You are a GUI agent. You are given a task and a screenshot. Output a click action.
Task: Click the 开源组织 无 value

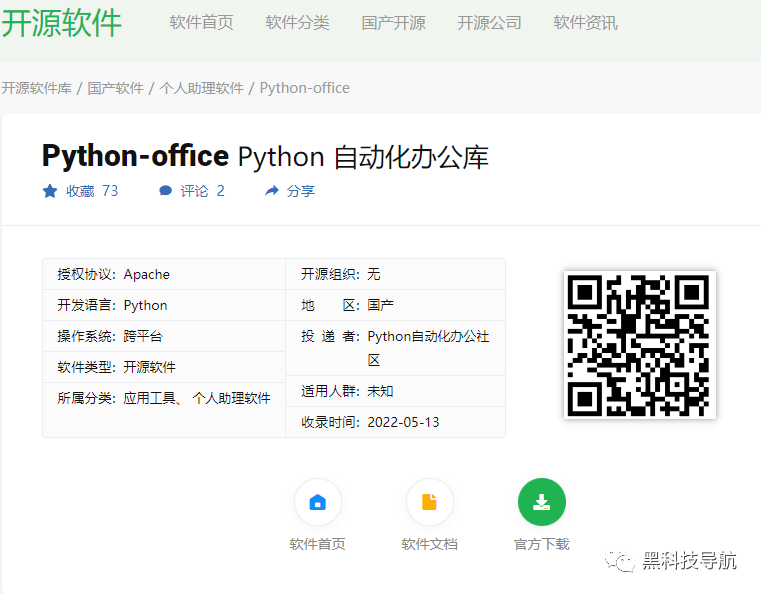pos(374,274)
